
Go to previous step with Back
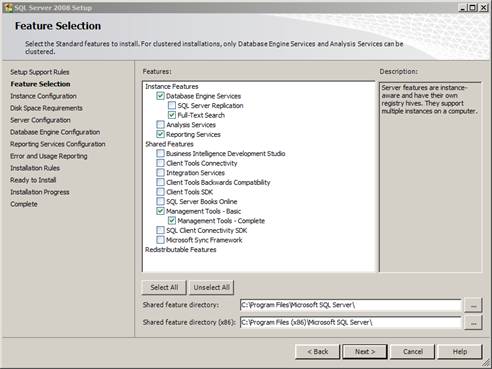click(317, 352)
